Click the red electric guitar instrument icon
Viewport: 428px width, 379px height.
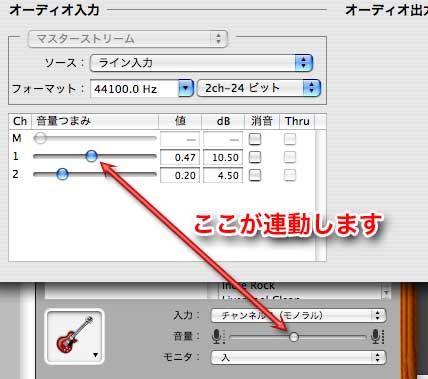click(74, 336)
